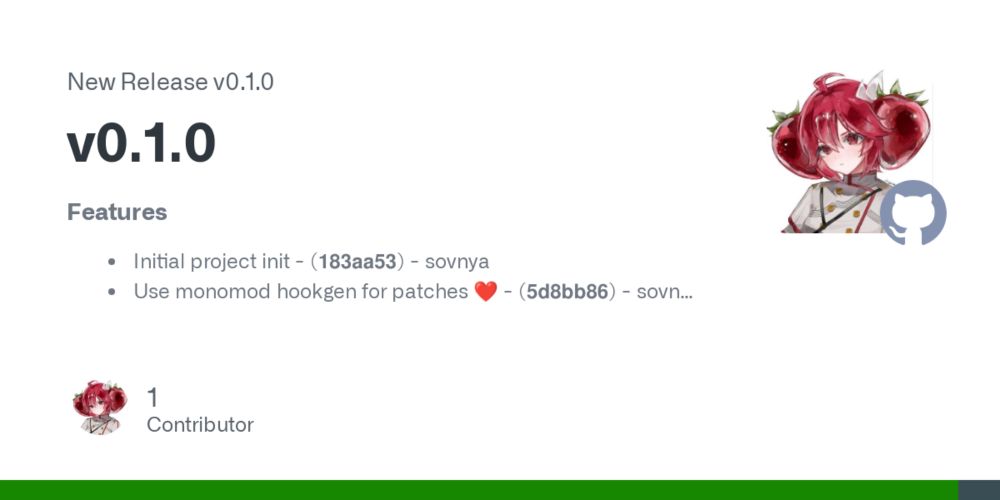Screen dimensions: 1000x500
Task: Open the large strawberry-haired avatar image
Action: [x=849, y=152]
